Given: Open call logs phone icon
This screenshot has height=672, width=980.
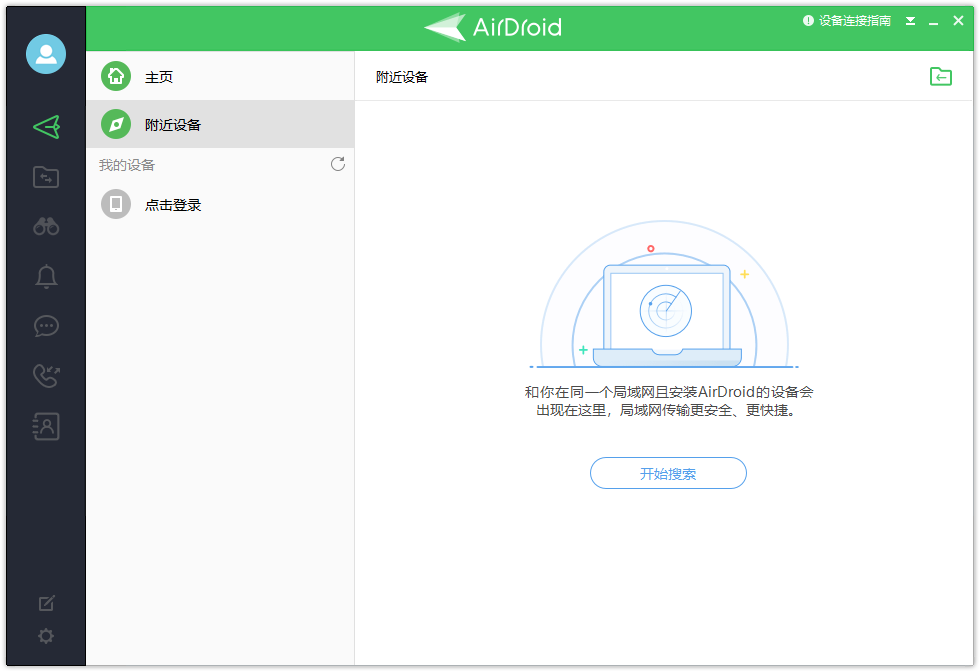Looking at the screenshot, I should [46, 376].
